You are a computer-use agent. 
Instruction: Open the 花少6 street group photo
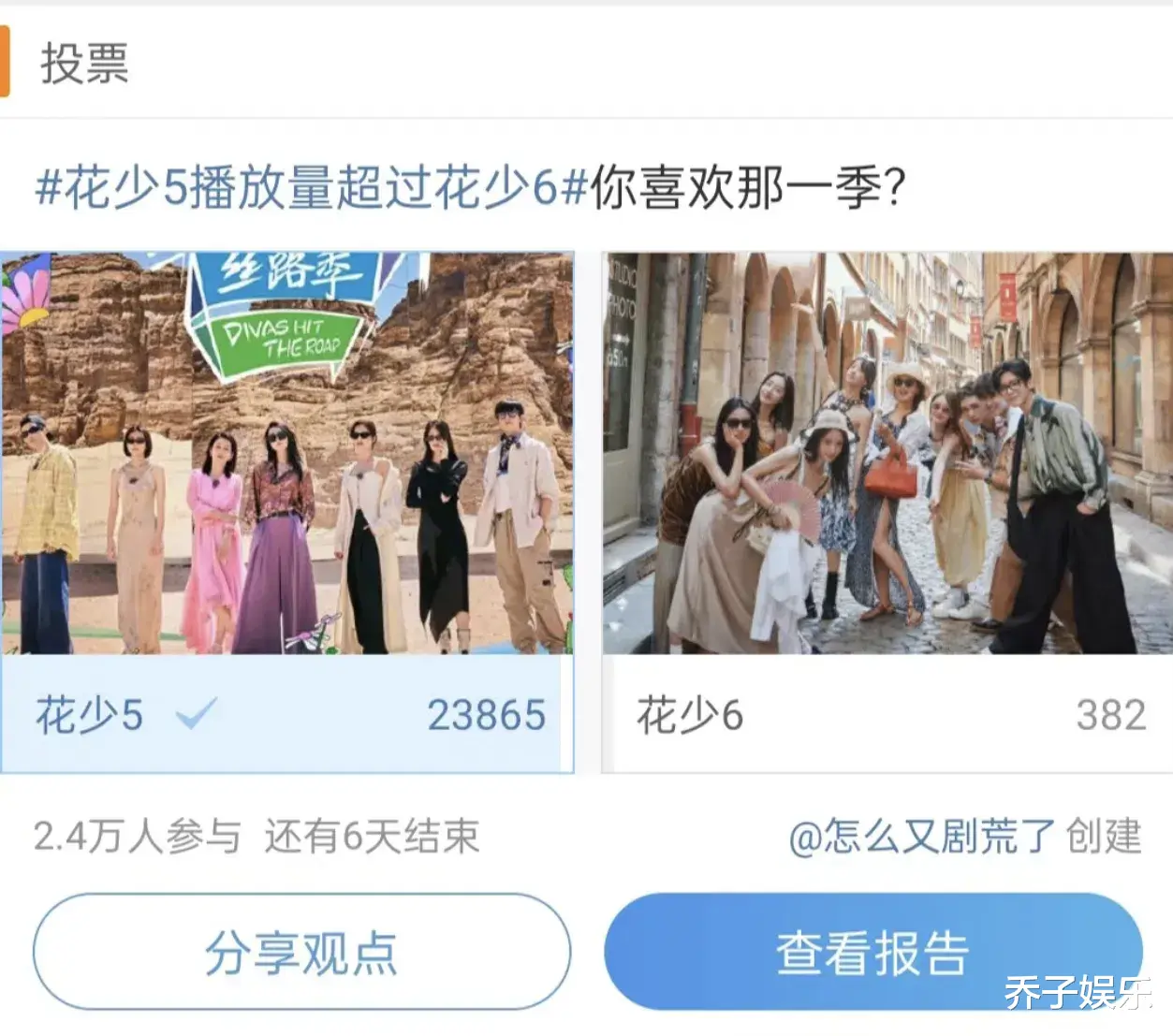(887, 453)
